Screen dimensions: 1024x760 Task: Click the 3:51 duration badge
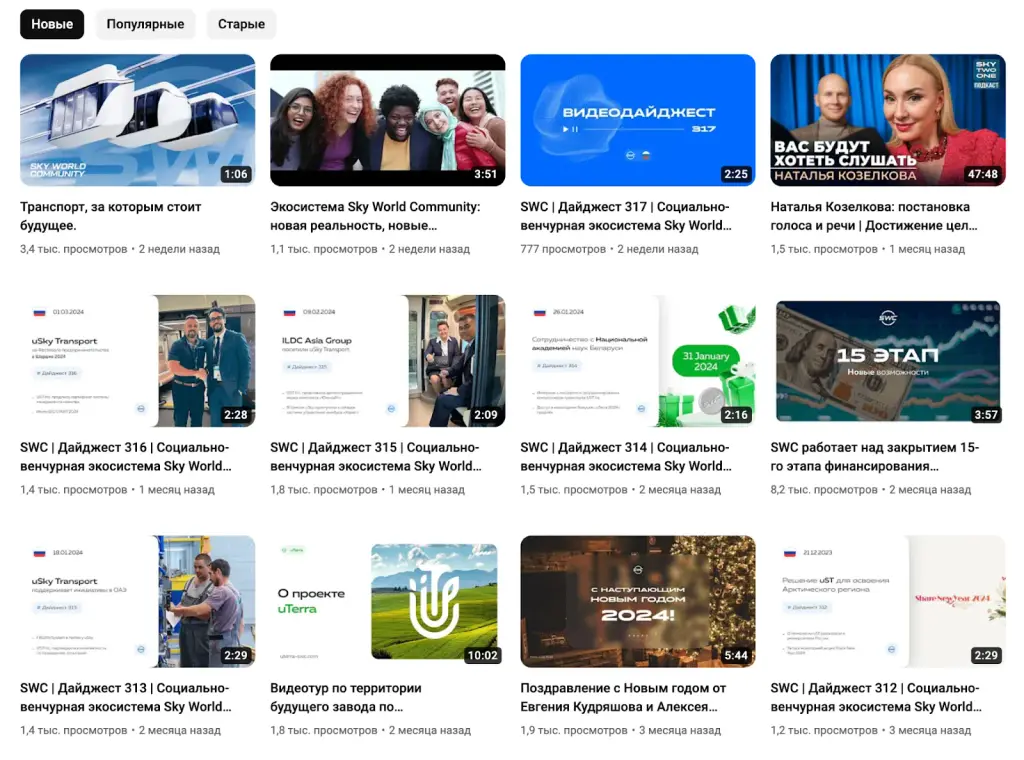(x=485, y=174)
